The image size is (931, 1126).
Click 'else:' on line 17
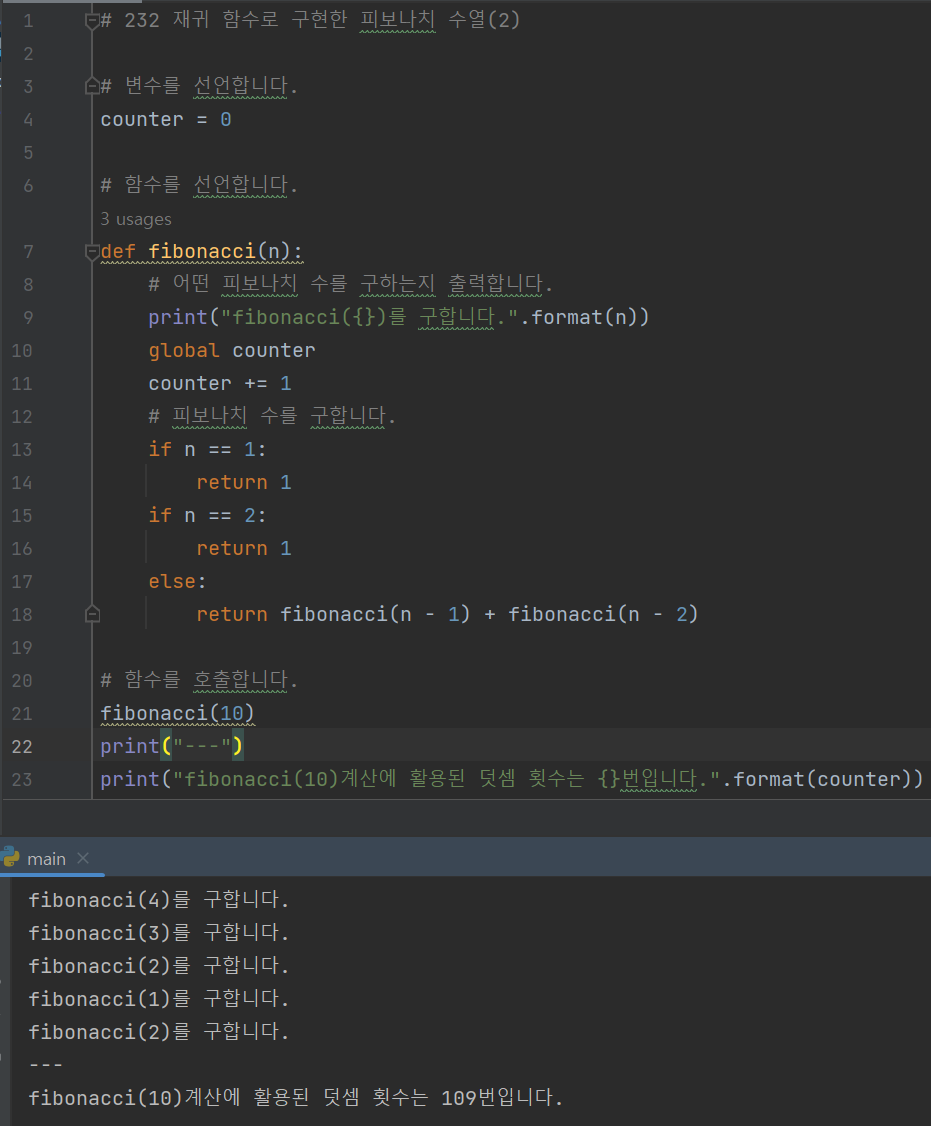pyautogui.click(x=177, y=582)
